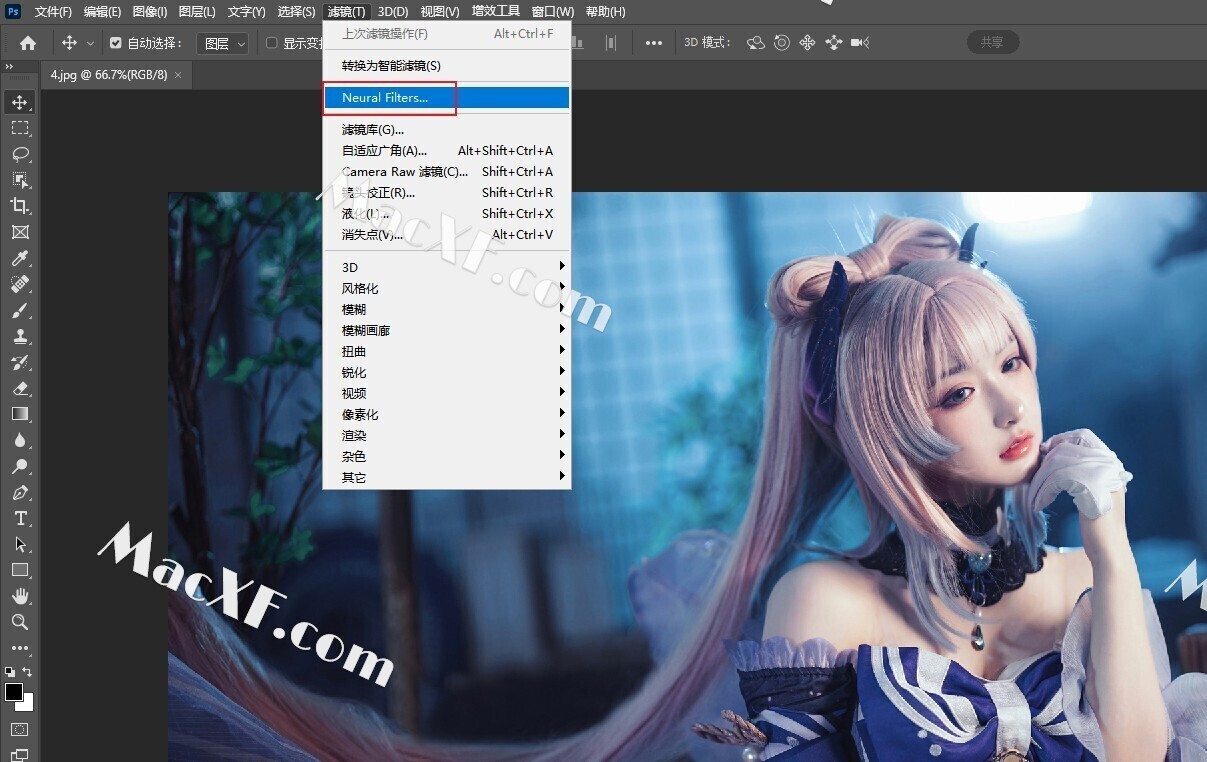Select the Eyedropper tool

20,258
